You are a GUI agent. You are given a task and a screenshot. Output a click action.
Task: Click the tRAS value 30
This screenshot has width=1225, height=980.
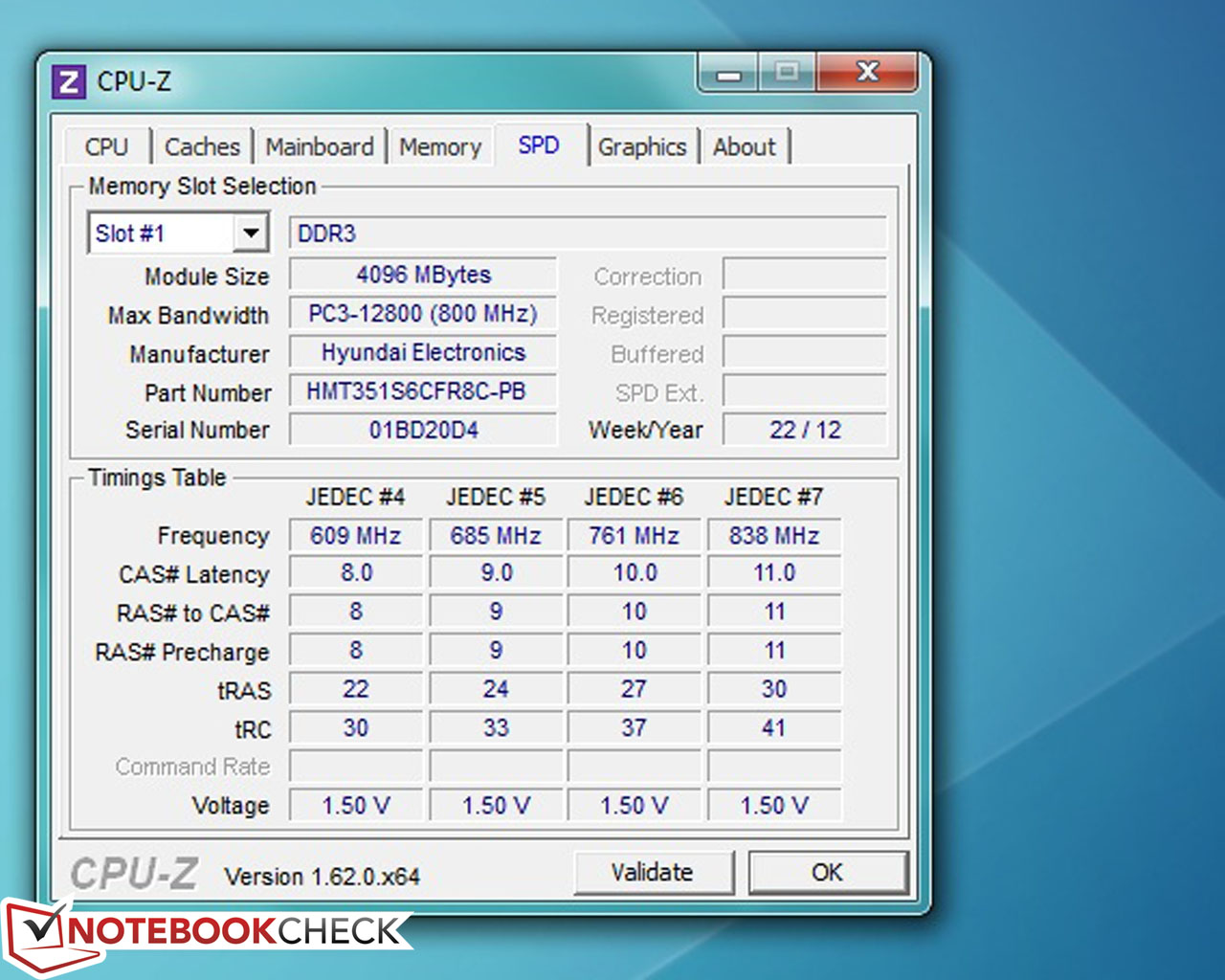[774, 689]
